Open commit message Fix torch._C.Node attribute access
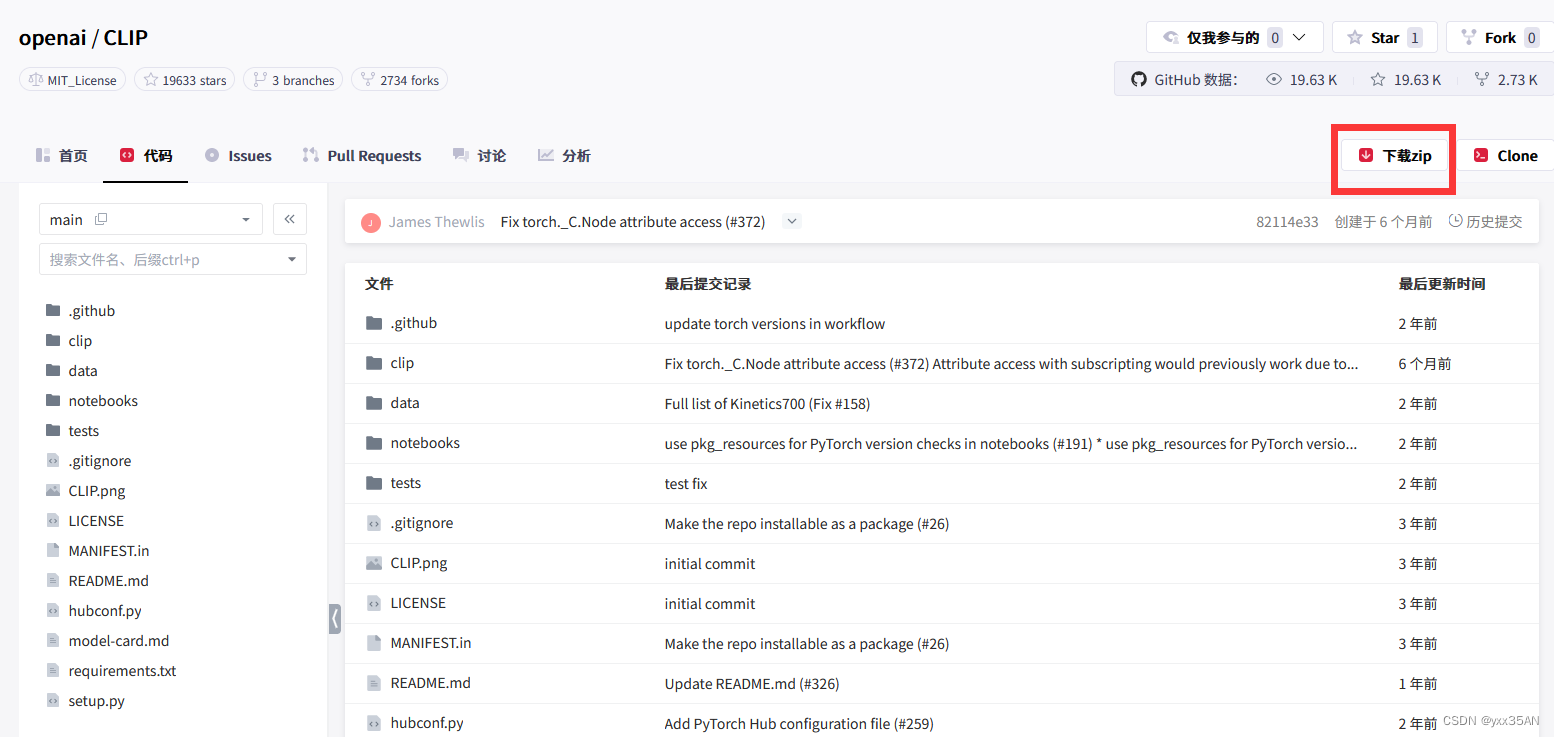The image size is (1554, 737). click(633, 222)
